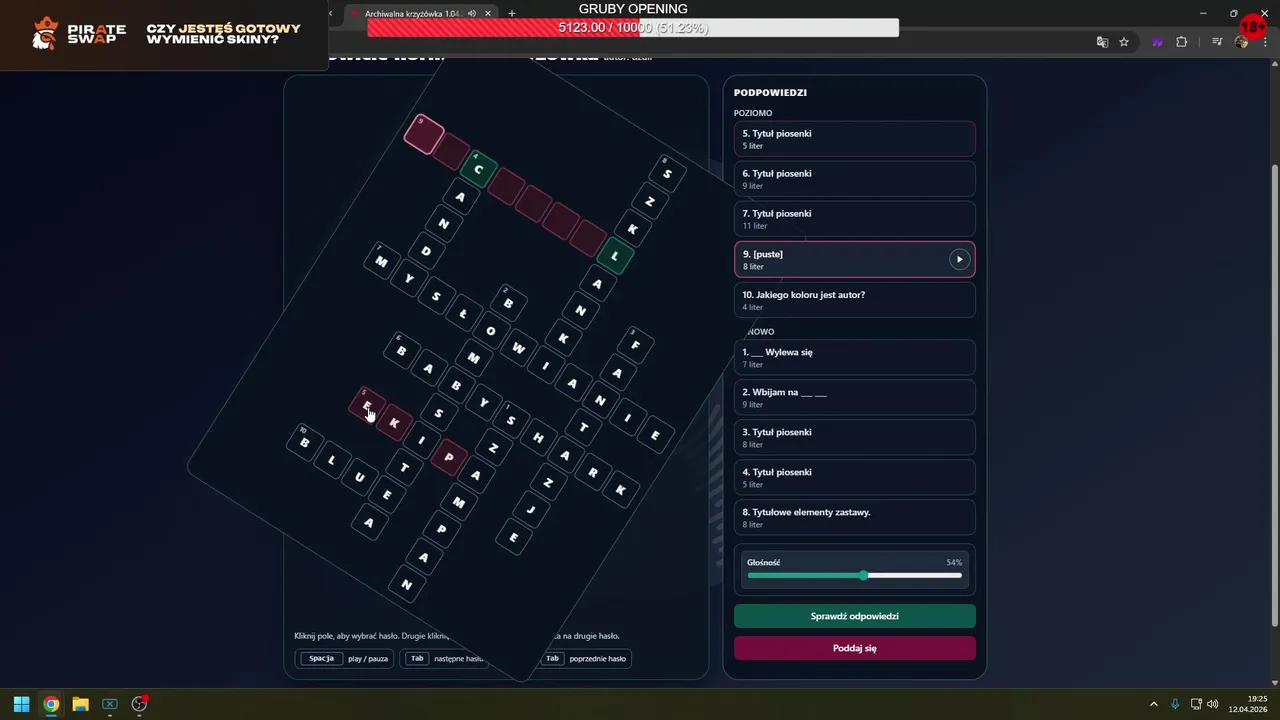The width and height of the screenshot is (1280, 720).
Task: Select clue 6. Tytuł piosenki, 9 liter
Action: point(854,179)
